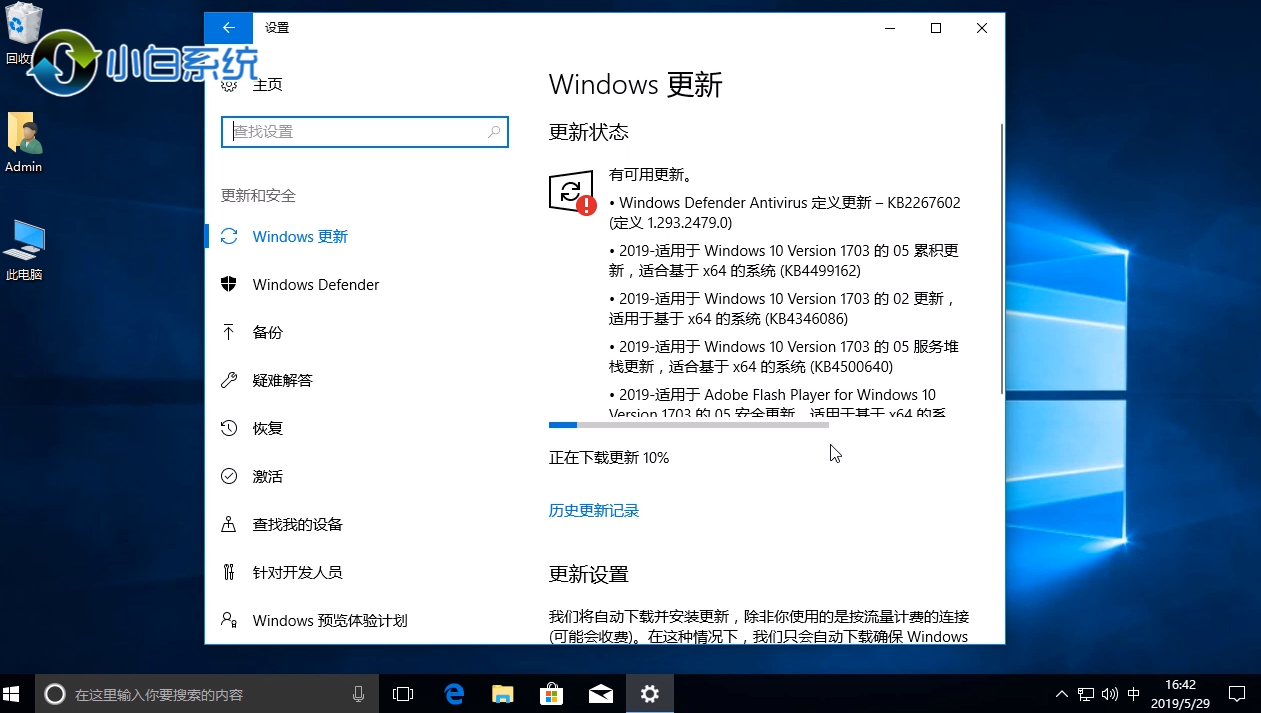Click the 正在下载更新 10% status text
This screenshot has width=1261, height=713.
(609, 458)
